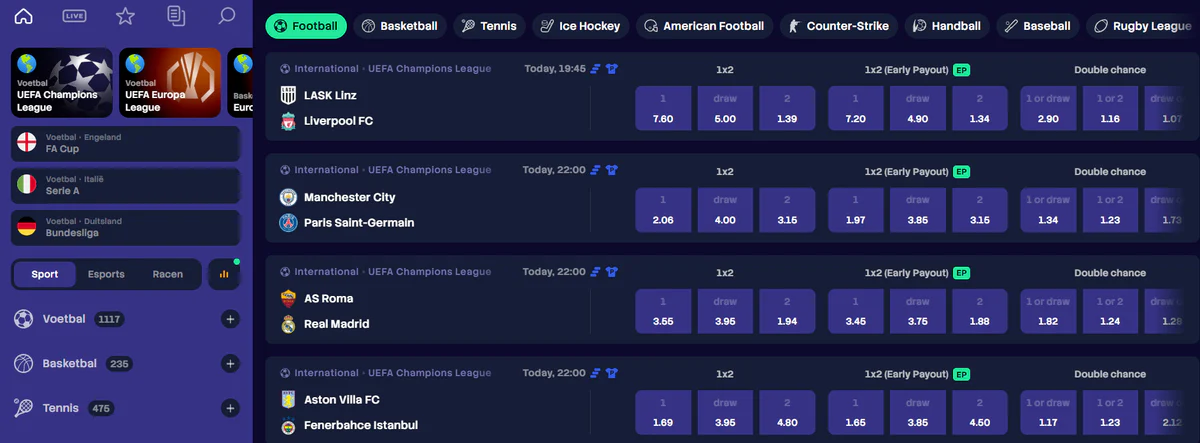The width and height of the screenshot is (1200, 443).
Task: Bet on Liverpool FC win at 1.39
Action: pos(787,108)
